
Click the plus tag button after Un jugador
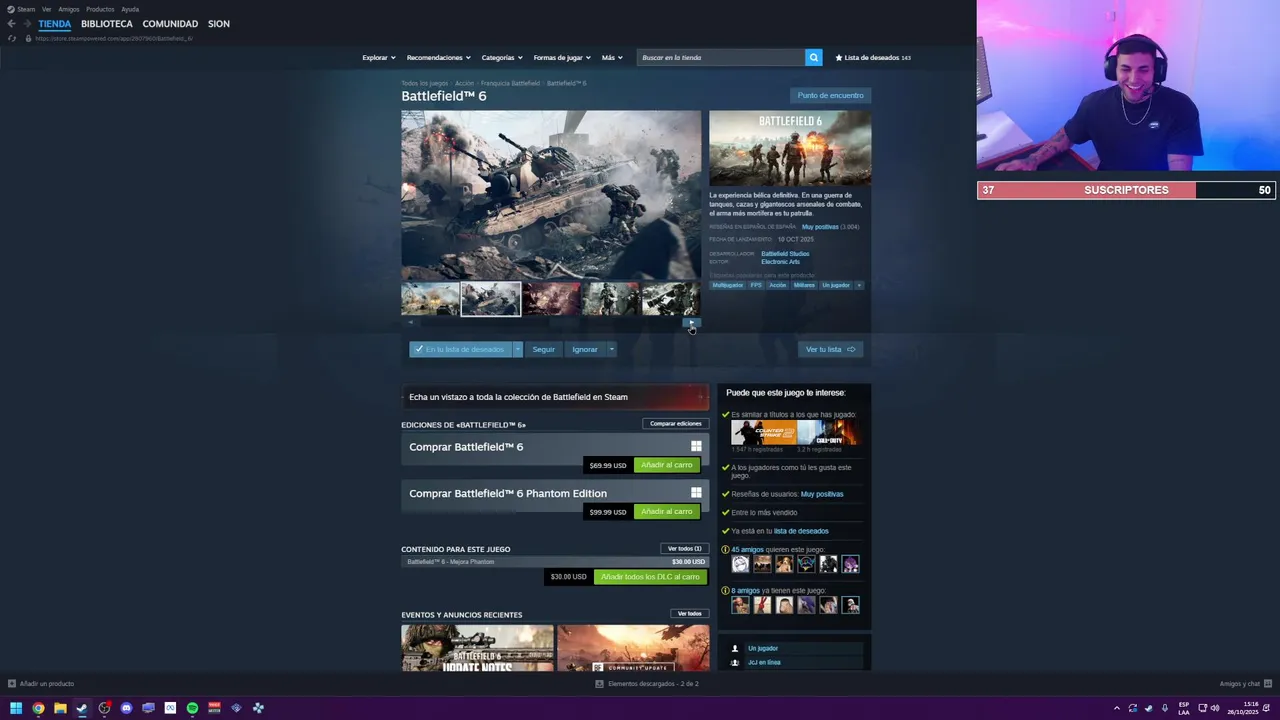(859, 285)
